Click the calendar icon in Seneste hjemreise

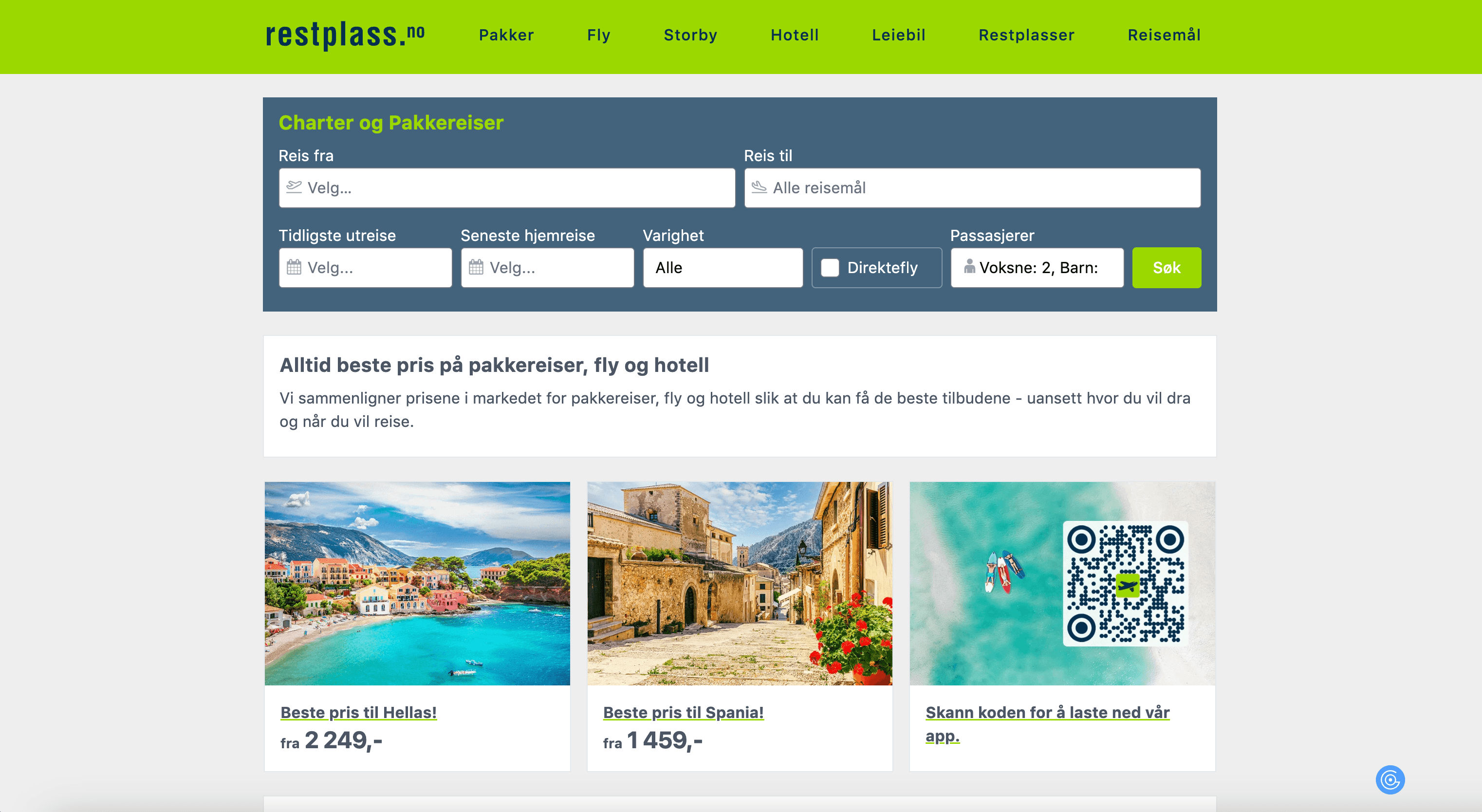(476, 267)
